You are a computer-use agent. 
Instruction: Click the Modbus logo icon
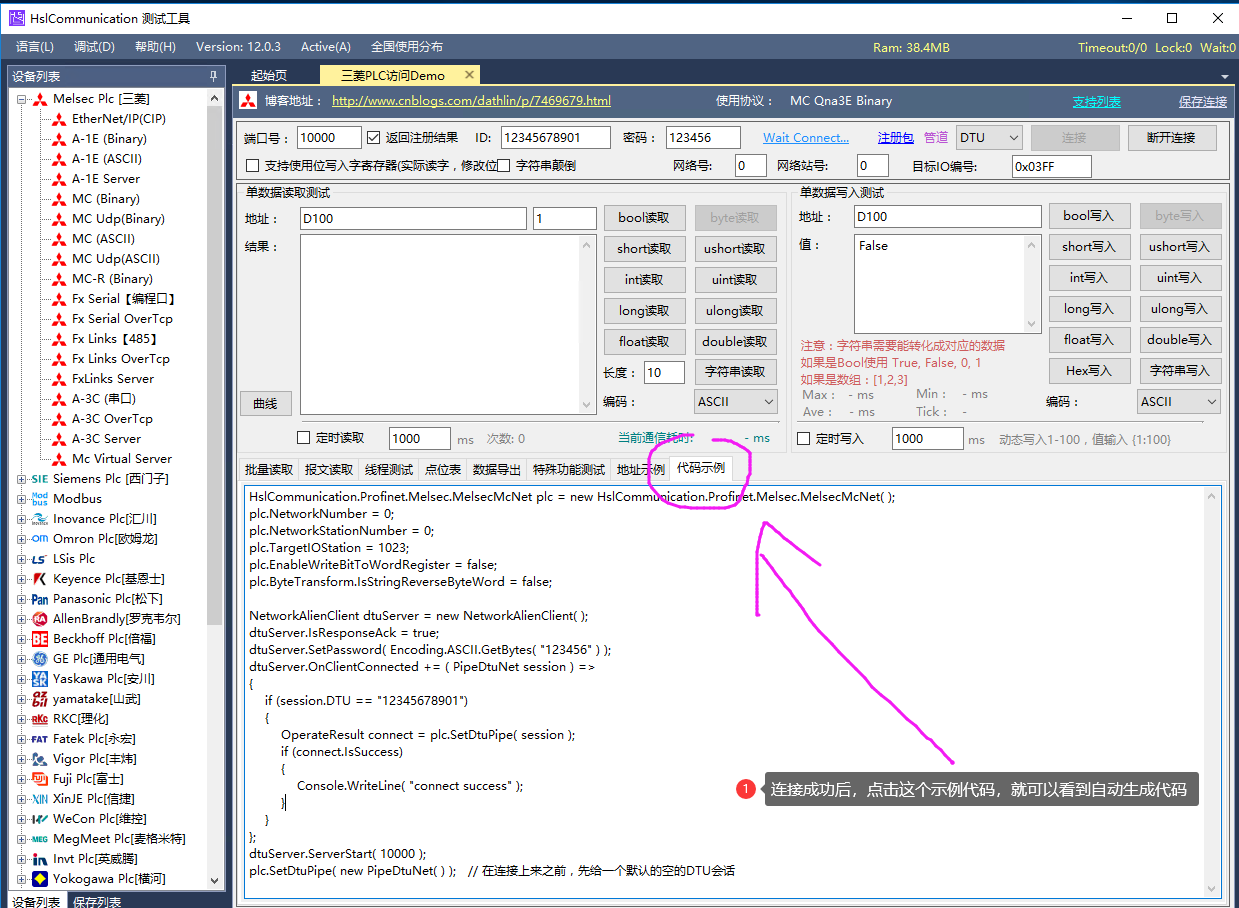[x=40, y=499]
